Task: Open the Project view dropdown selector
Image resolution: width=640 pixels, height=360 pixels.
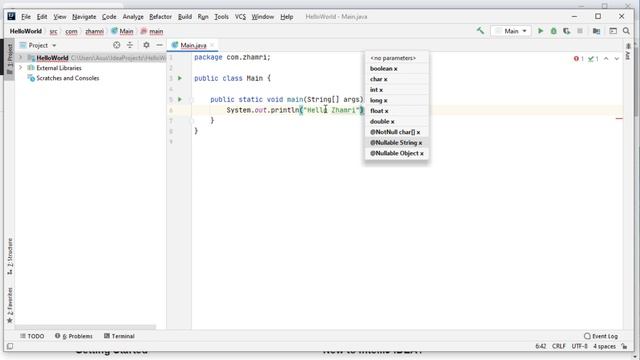Action: tap(38, 45)
